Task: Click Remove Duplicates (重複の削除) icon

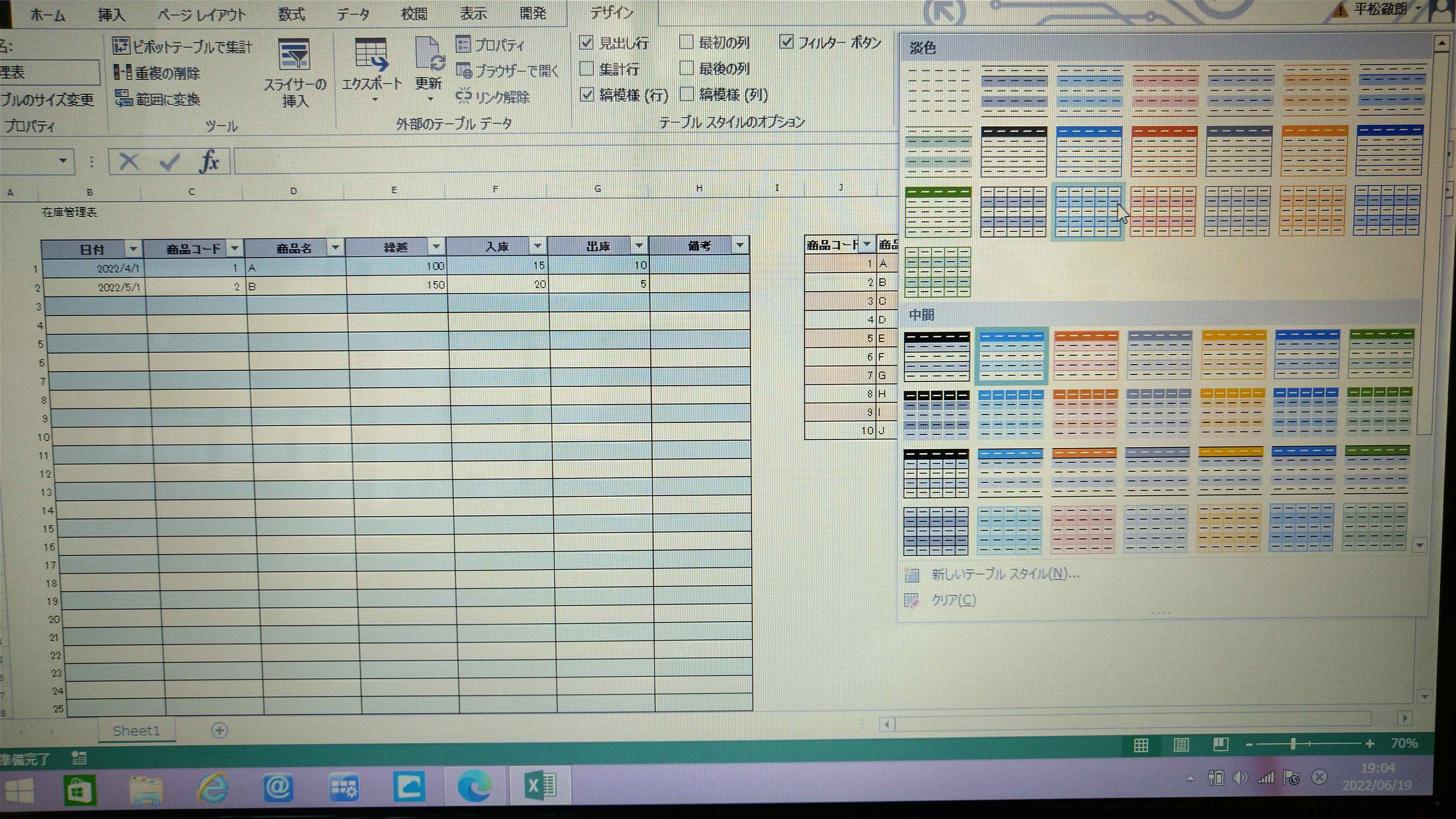Action: point(122,72)
